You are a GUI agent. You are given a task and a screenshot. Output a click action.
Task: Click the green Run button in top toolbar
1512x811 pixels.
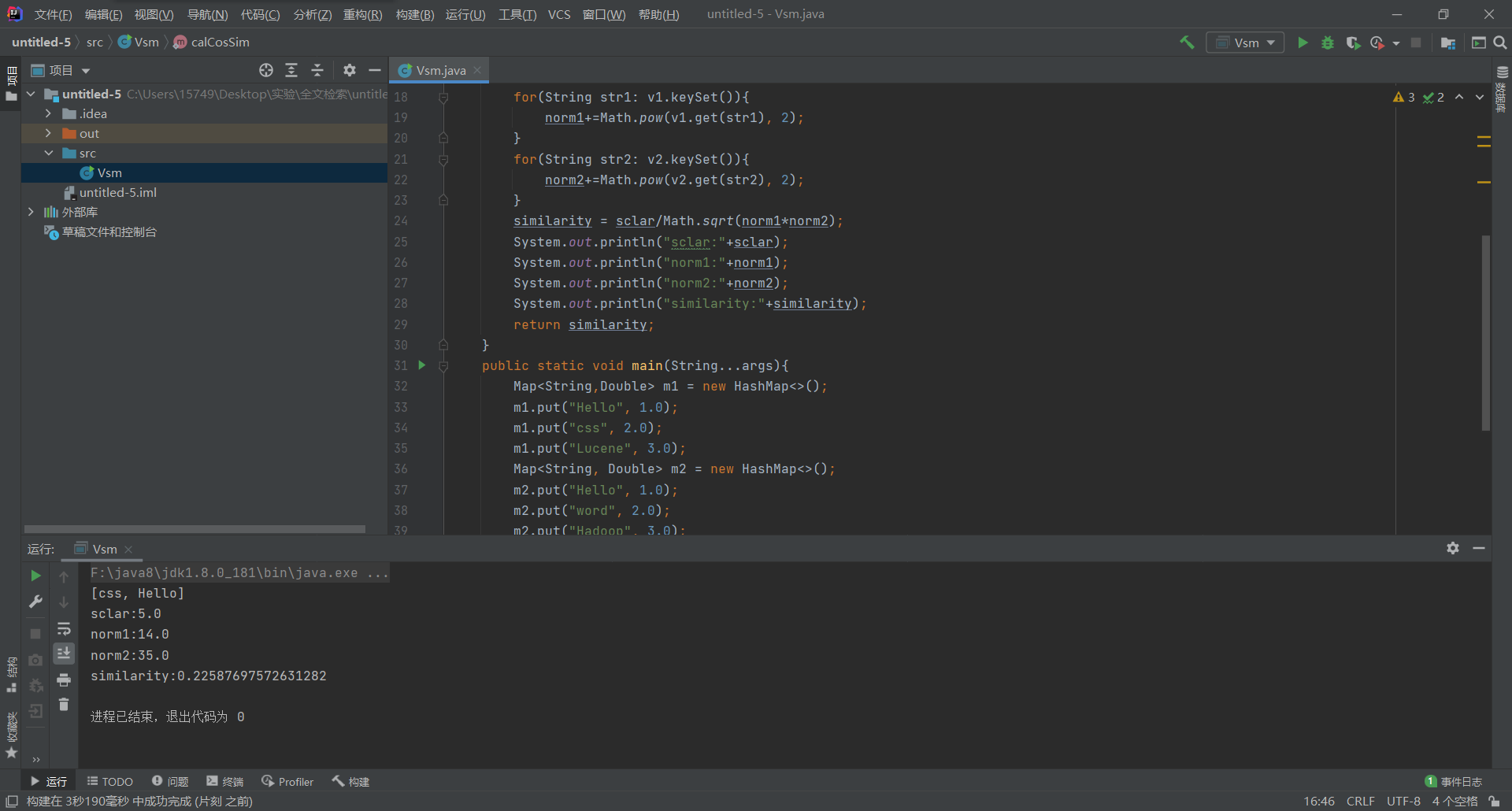click(x=1303, y=43)
